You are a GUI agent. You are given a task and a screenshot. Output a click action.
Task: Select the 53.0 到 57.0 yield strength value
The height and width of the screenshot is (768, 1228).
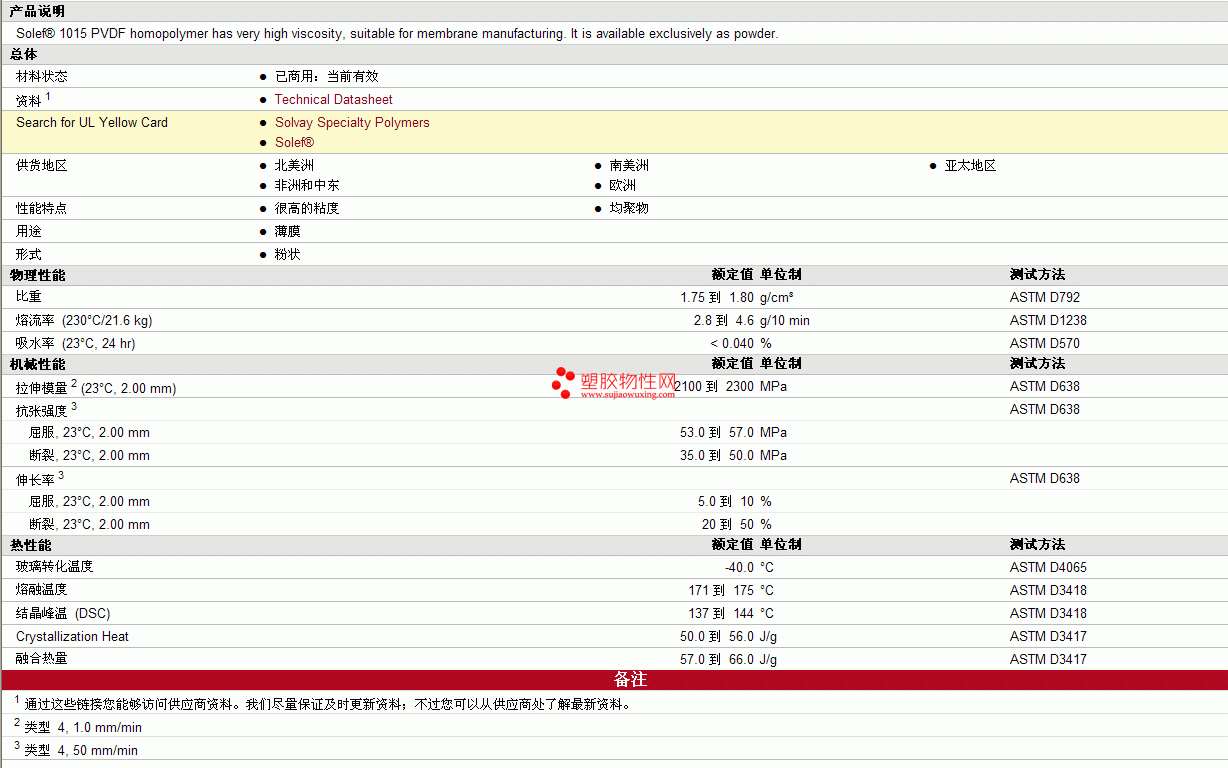coord(717,433)
